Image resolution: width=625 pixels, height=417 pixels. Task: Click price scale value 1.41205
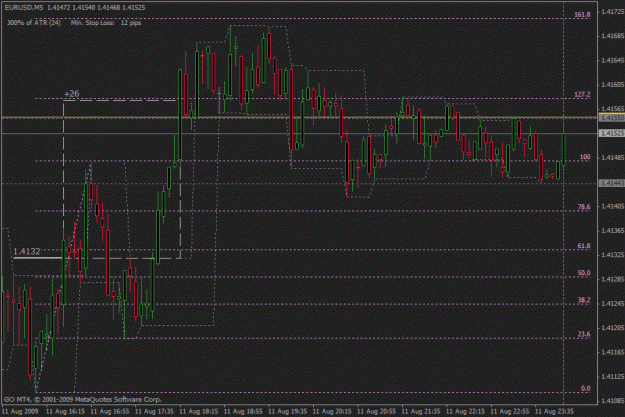(613, 328)
